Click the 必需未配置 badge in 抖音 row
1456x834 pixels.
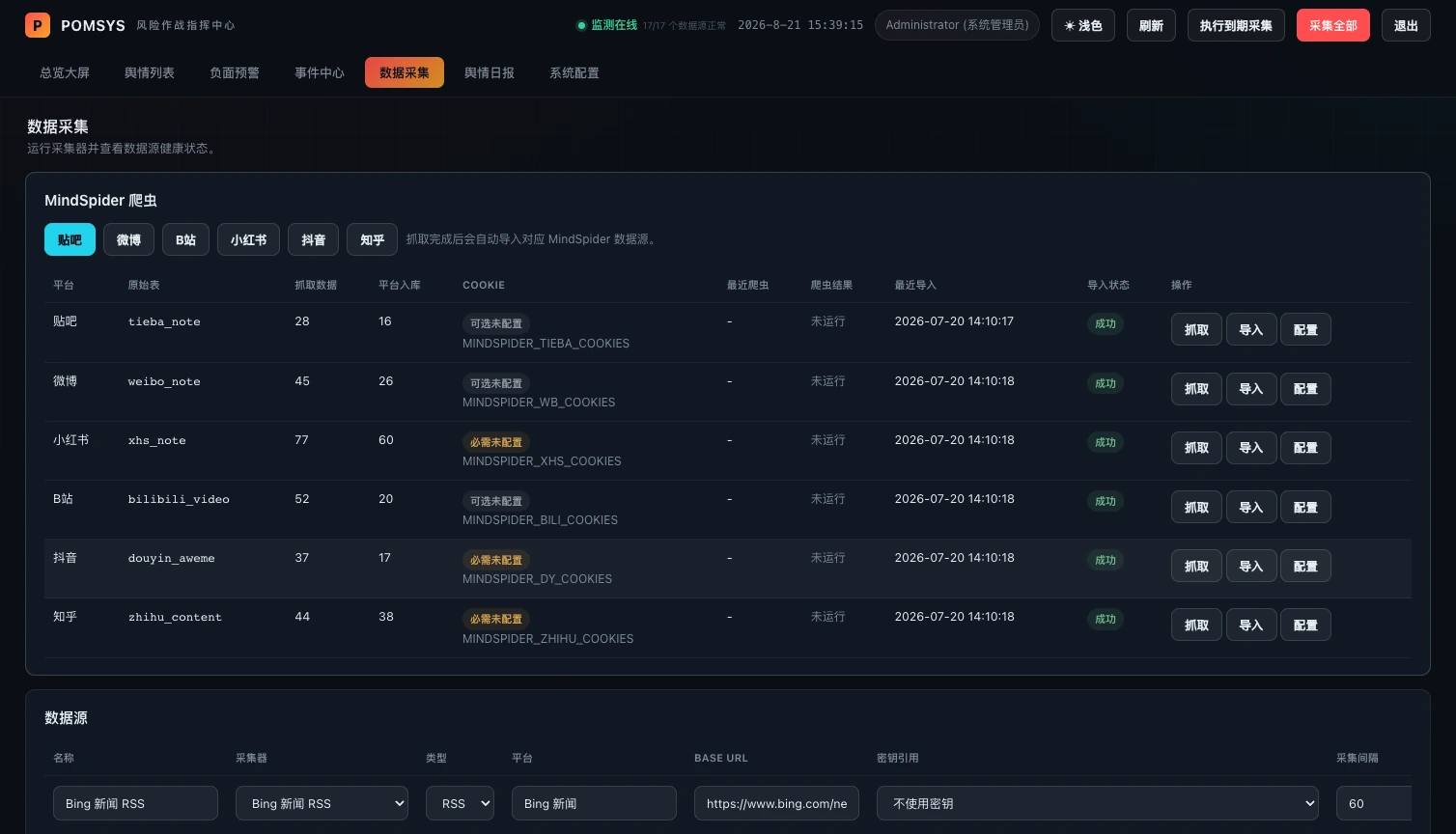(x=496, y=560)
